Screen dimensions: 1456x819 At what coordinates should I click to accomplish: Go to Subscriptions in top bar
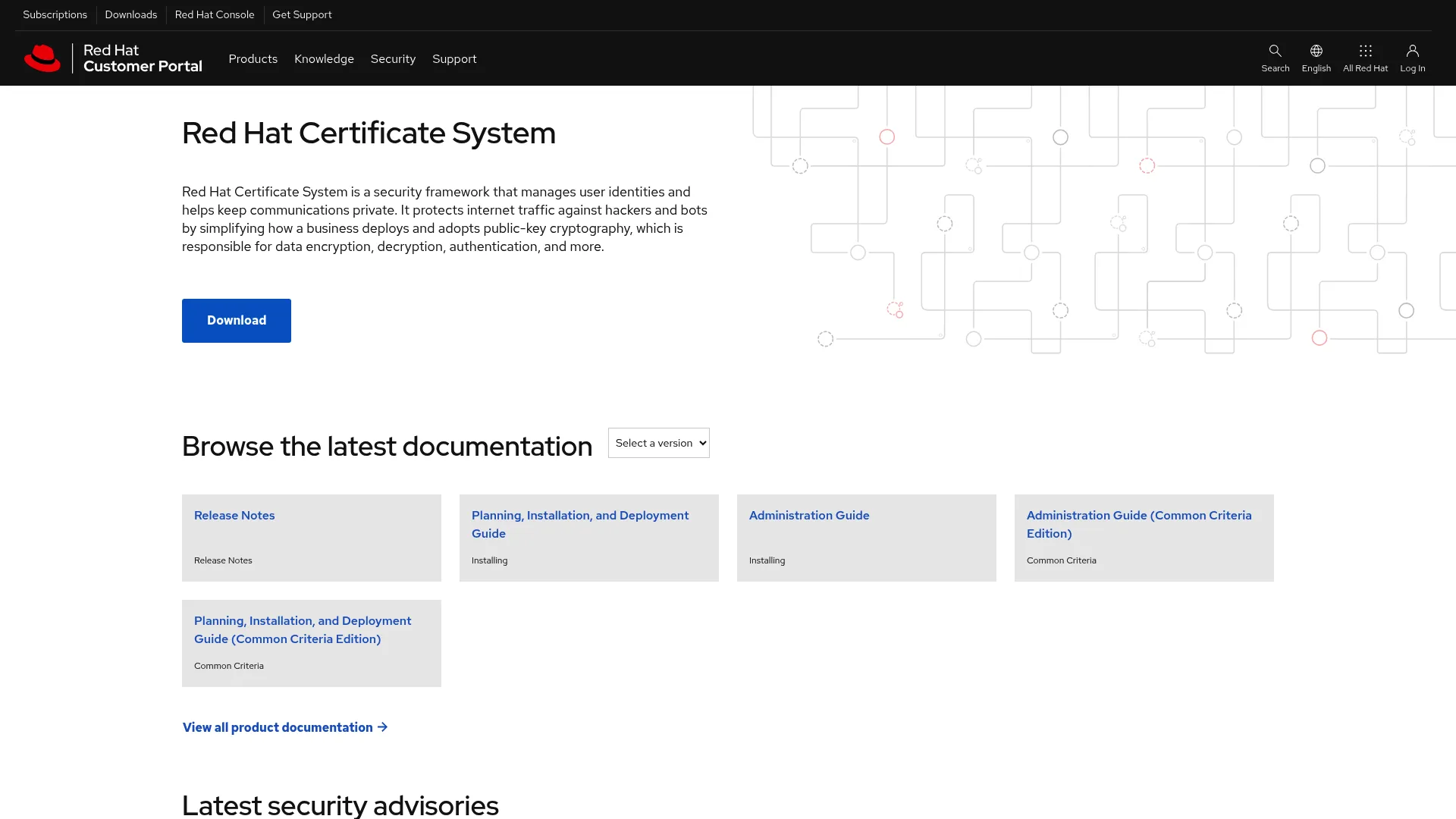tap(55, 14)
